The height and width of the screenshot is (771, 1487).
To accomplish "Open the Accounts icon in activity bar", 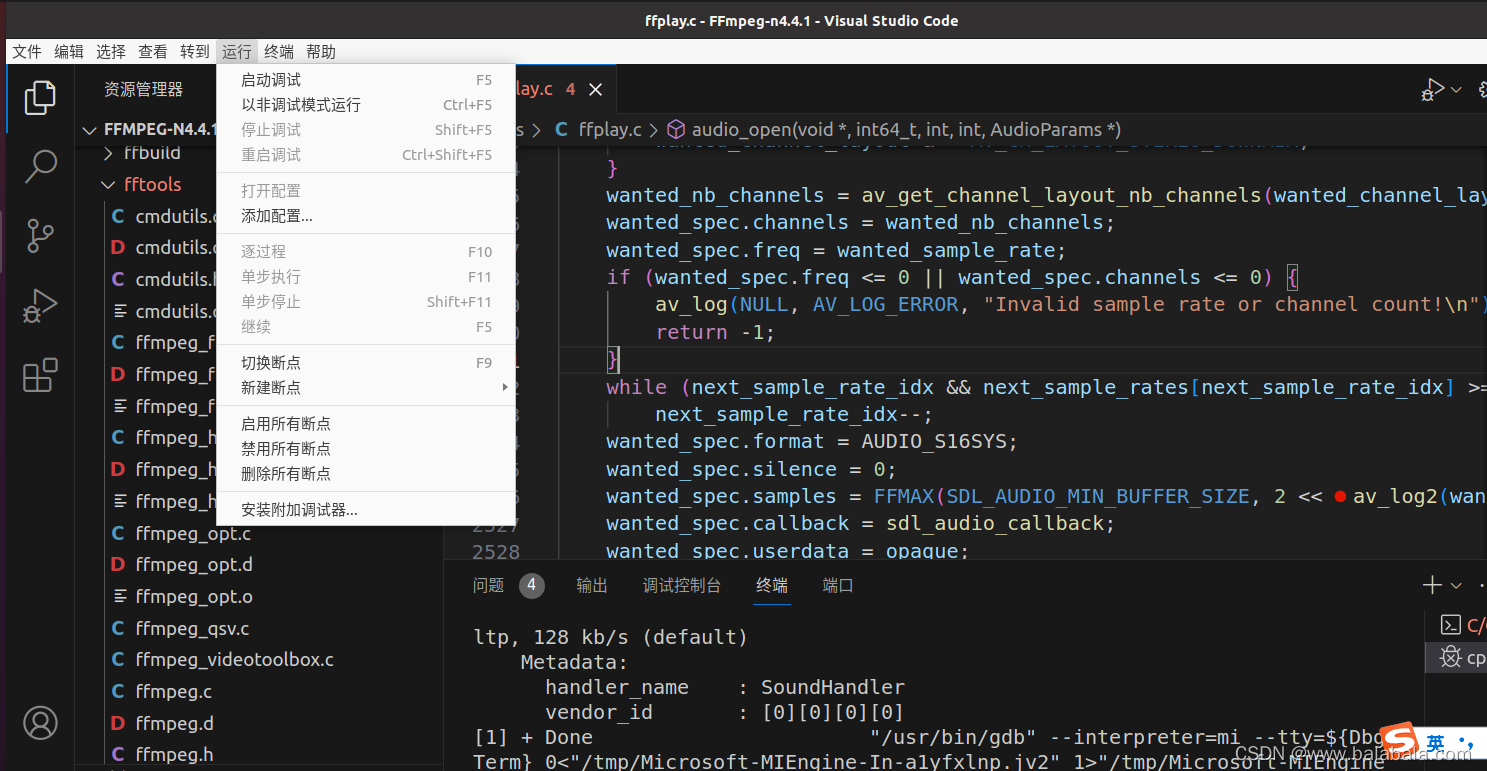I will (x=40, y=722).
